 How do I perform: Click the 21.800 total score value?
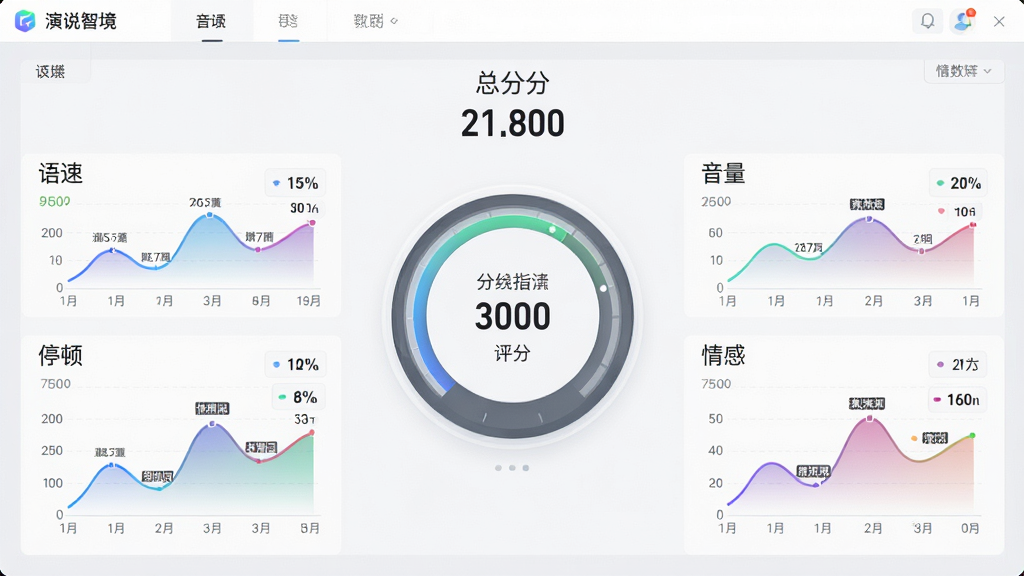click(x=513, y=123)
